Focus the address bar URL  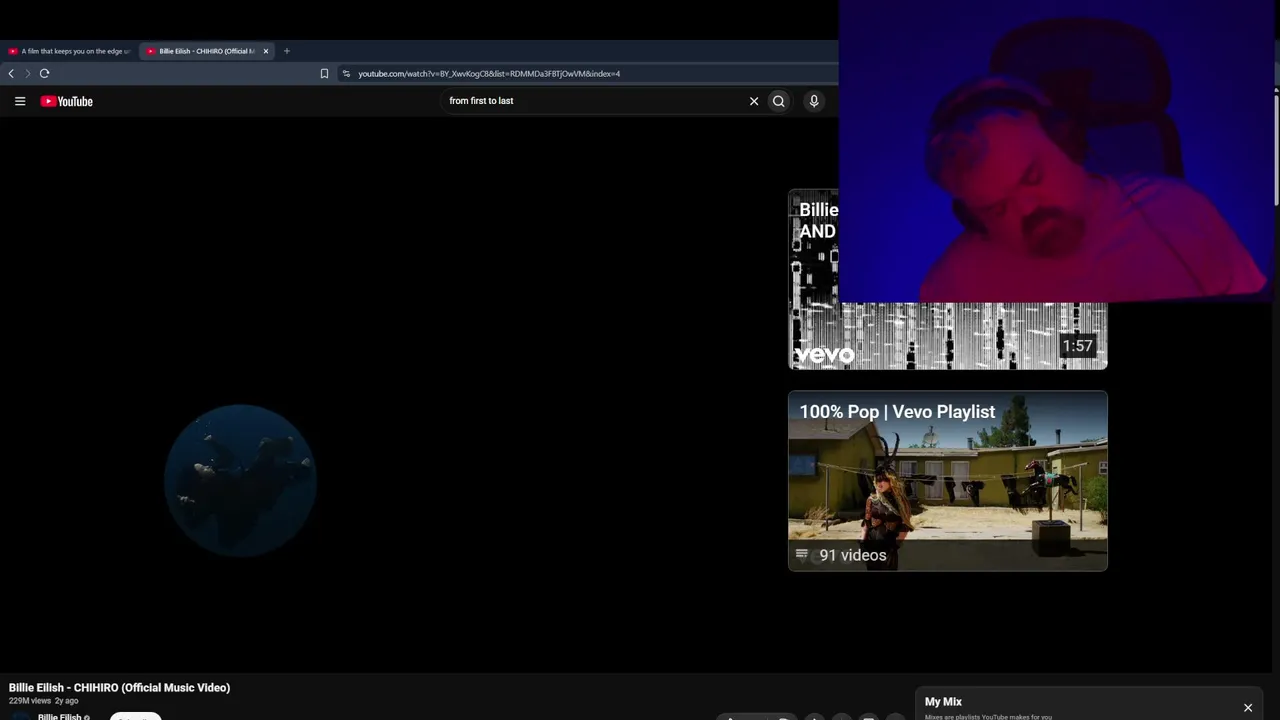pyautogui.click(x=489, y=73)
